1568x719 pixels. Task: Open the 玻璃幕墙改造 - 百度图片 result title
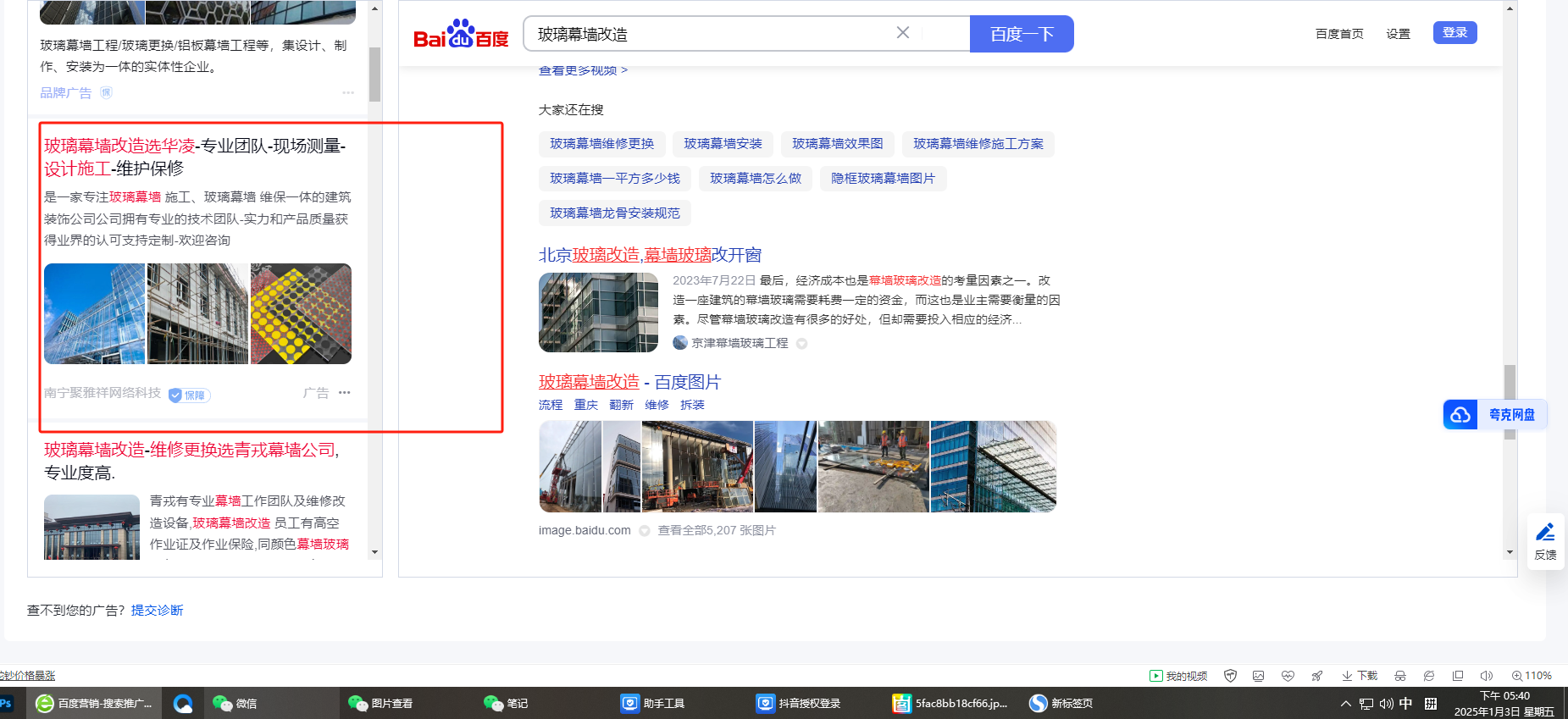coord(630,382)
